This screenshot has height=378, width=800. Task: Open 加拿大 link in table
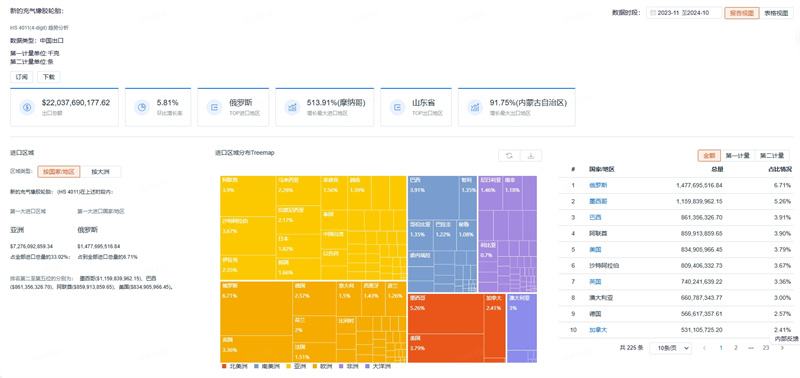598,330
